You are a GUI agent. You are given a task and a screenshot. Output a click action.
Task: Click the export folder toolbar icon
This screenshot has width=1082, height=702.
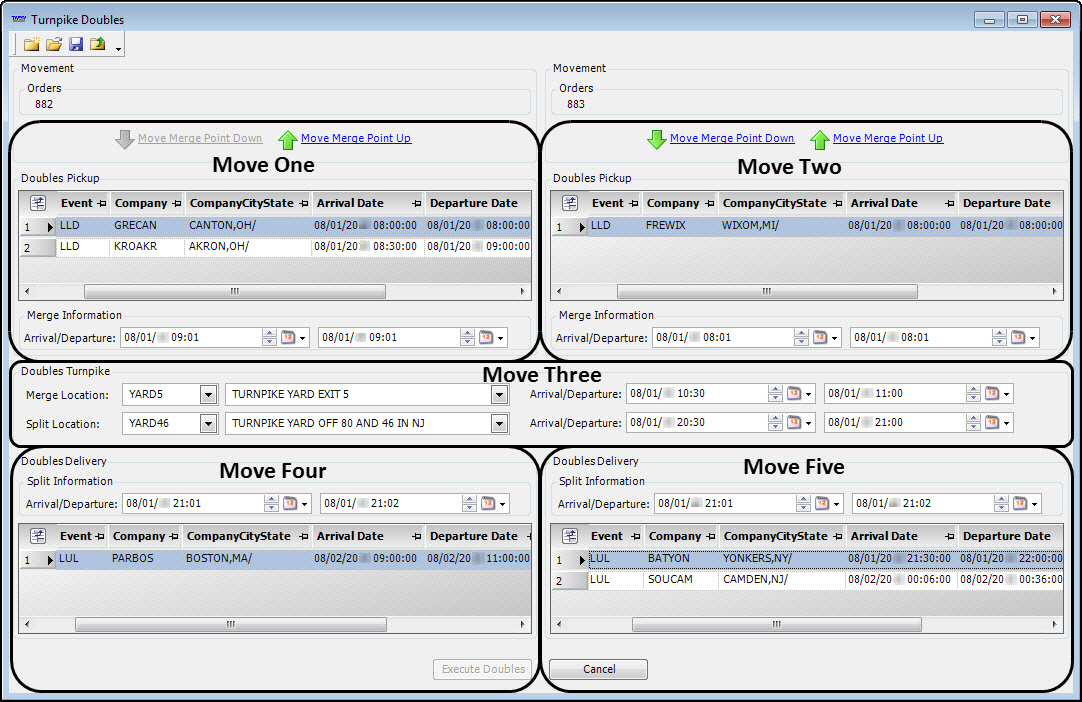tap(98, 44)
